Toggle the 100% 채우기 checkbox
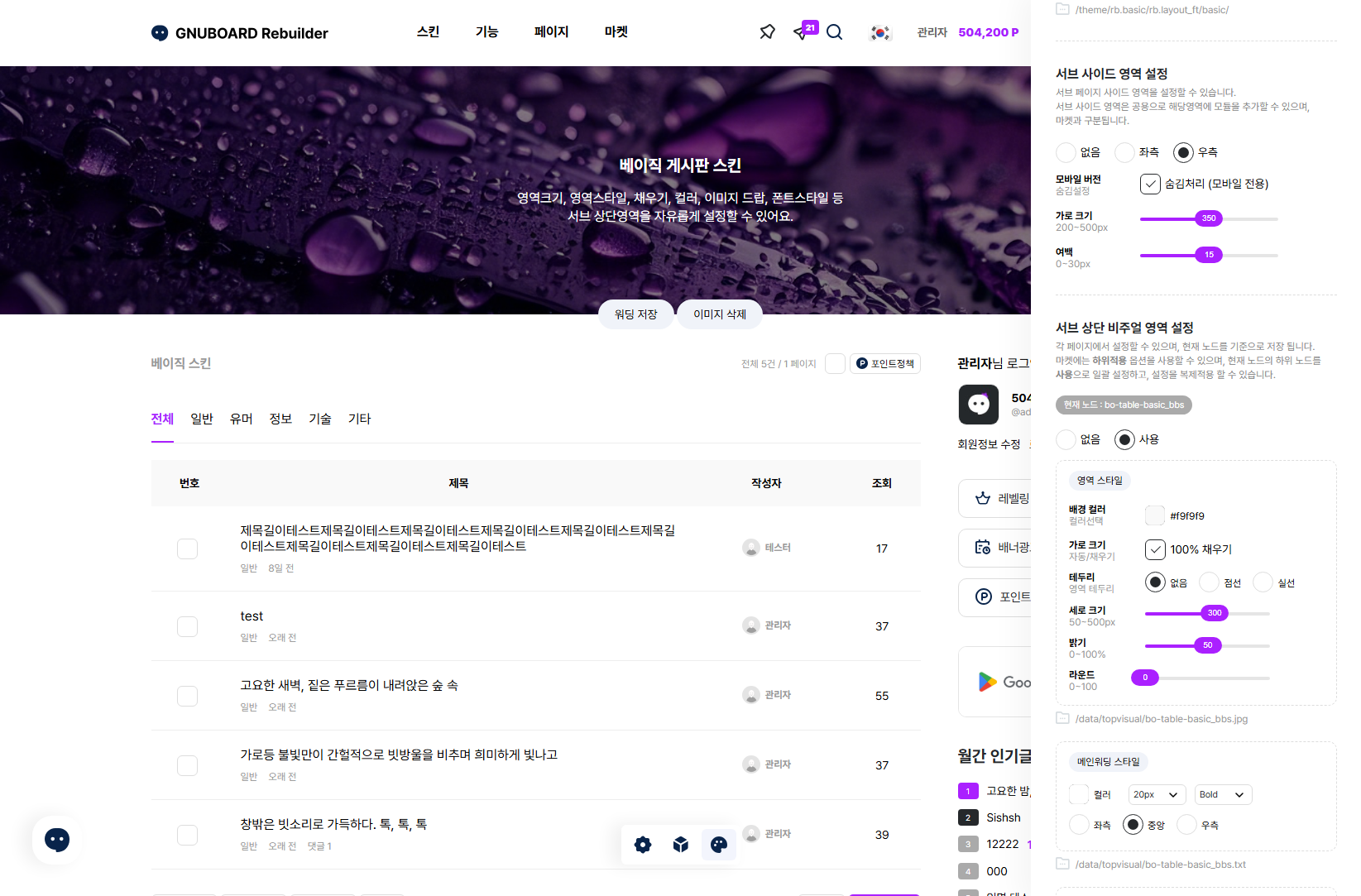1361x896 pixels. click(1156, 549)
